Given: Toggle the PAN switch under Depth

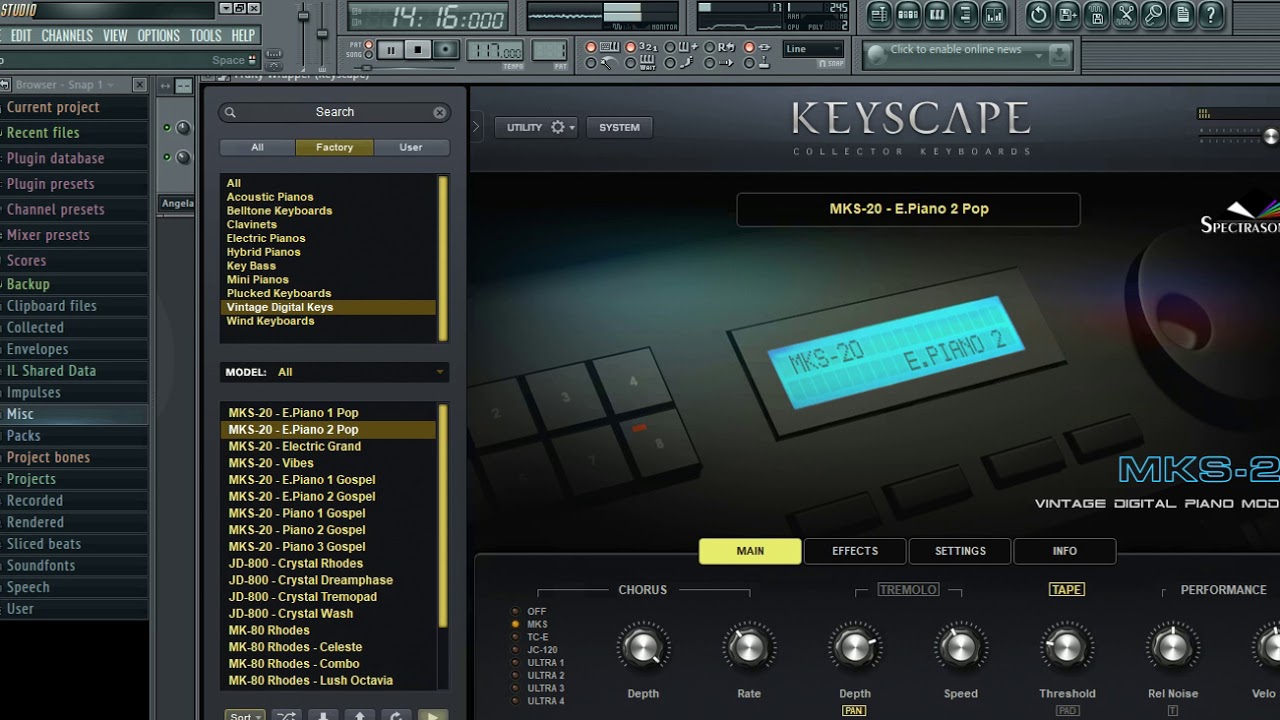Looking at the screenshot, I should tap(854, 711).
